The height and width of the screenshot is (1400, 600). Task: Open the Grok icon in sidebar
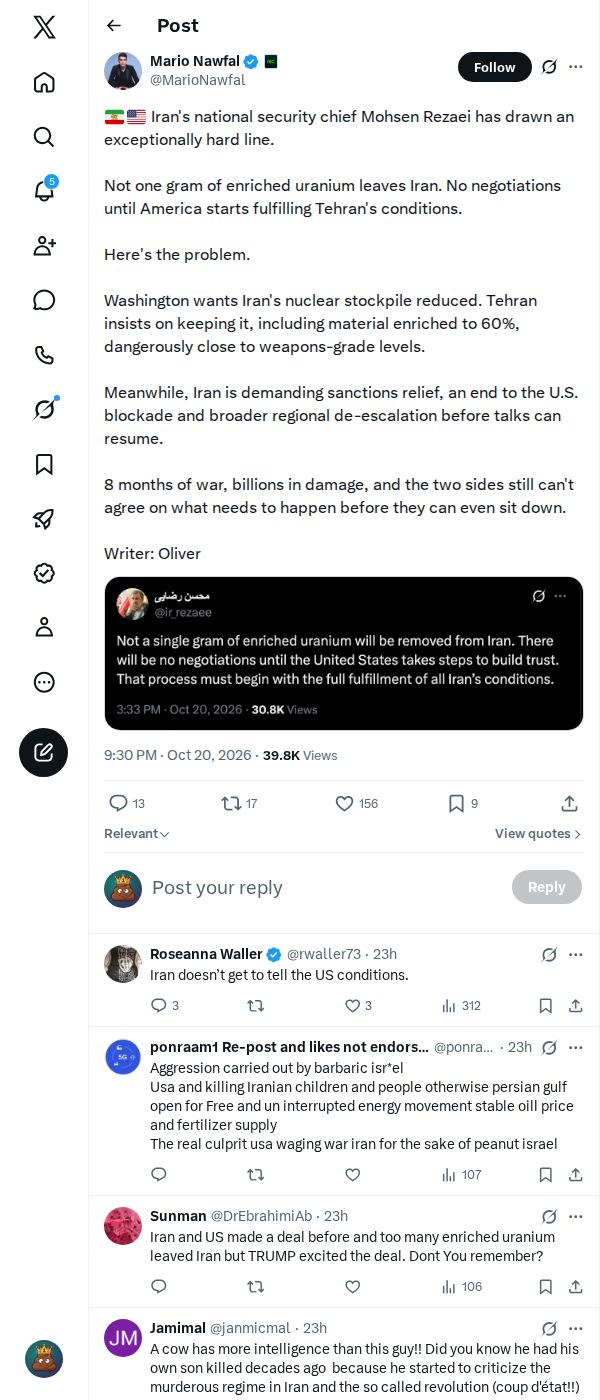click(x=44, y=409)
